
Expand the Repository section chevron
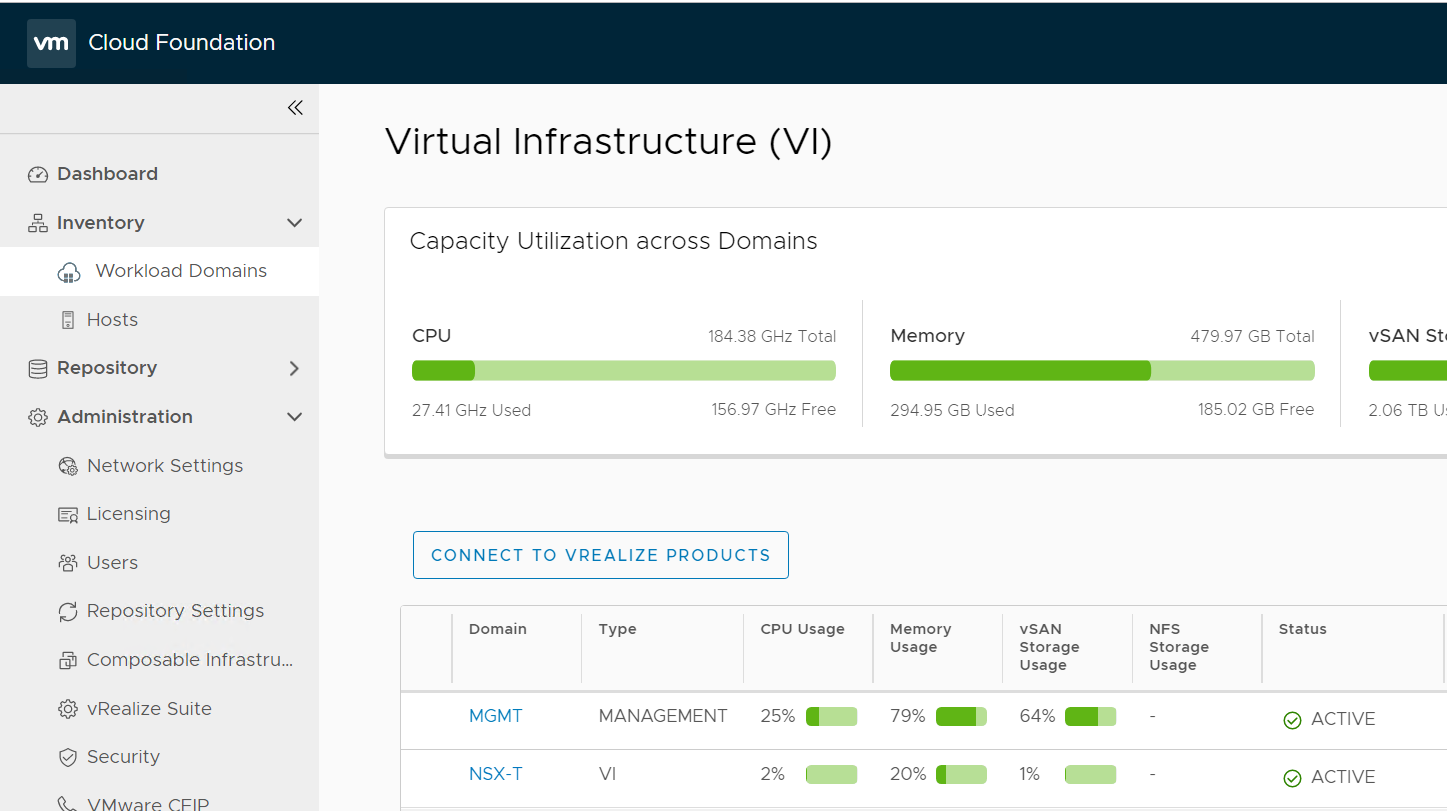click(x=294, y=369)
